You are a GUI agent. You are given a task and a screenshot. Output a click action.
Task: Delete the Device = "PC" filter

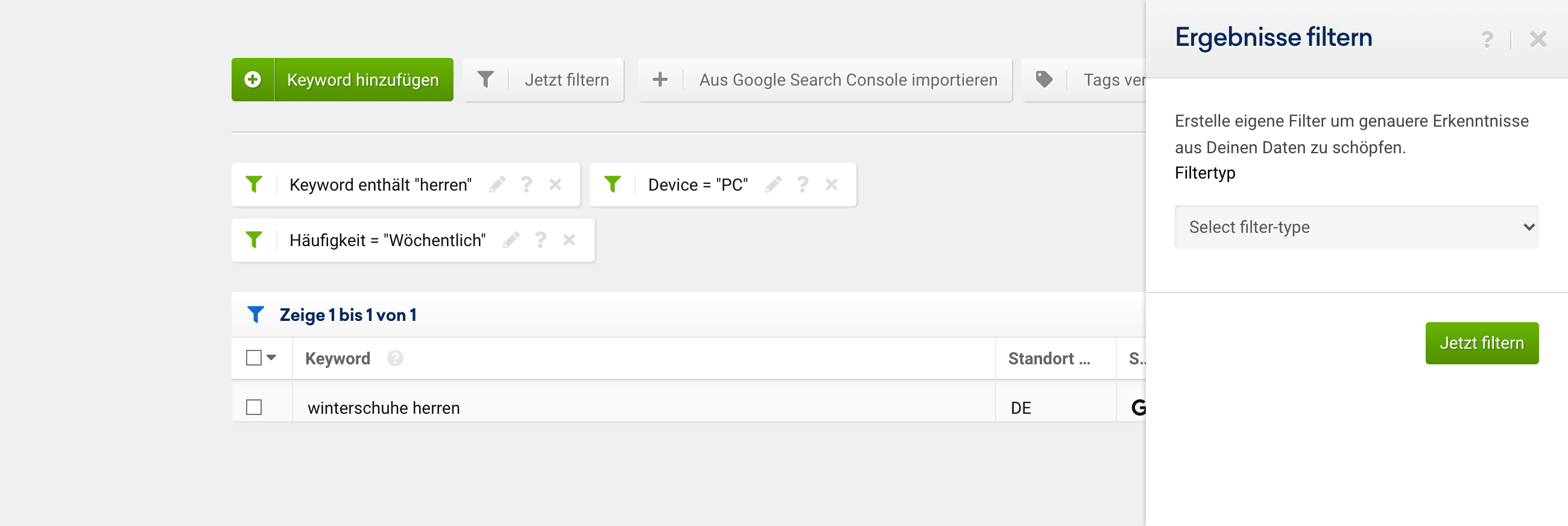pyautogui.click(x=832, y=185)
